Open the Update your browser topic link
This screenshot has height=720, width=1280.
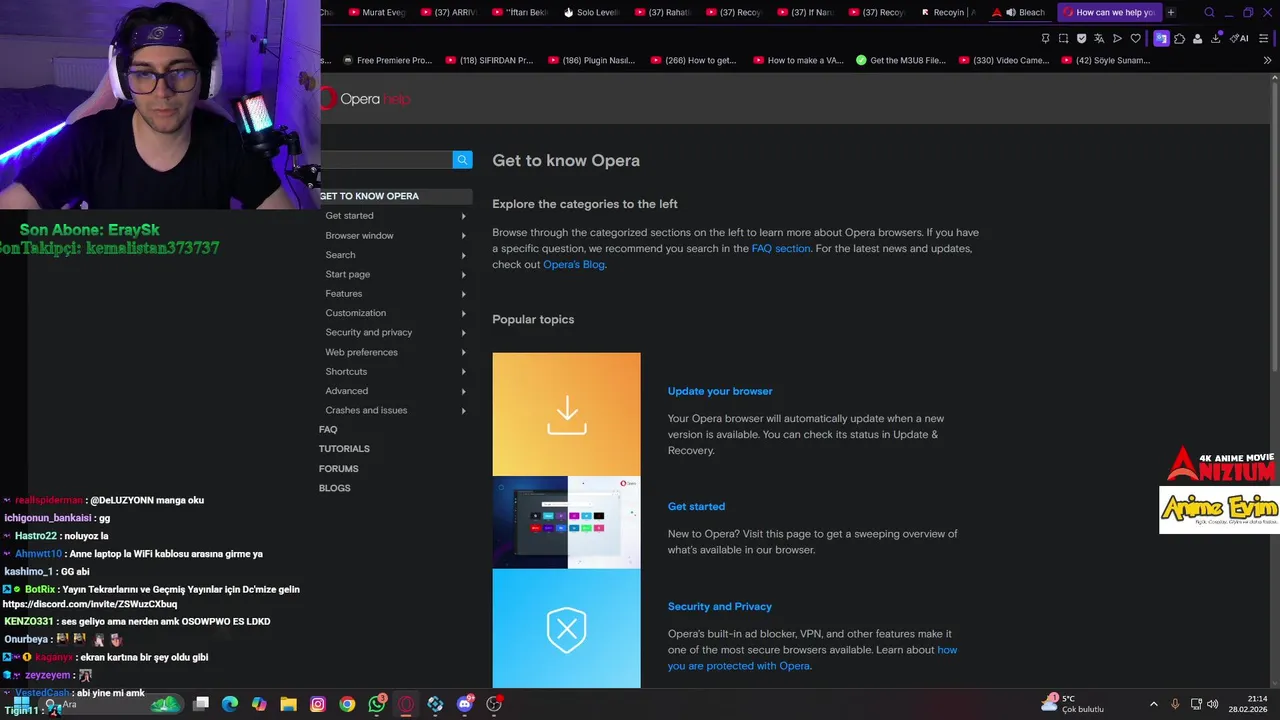[x=720, y=391]
